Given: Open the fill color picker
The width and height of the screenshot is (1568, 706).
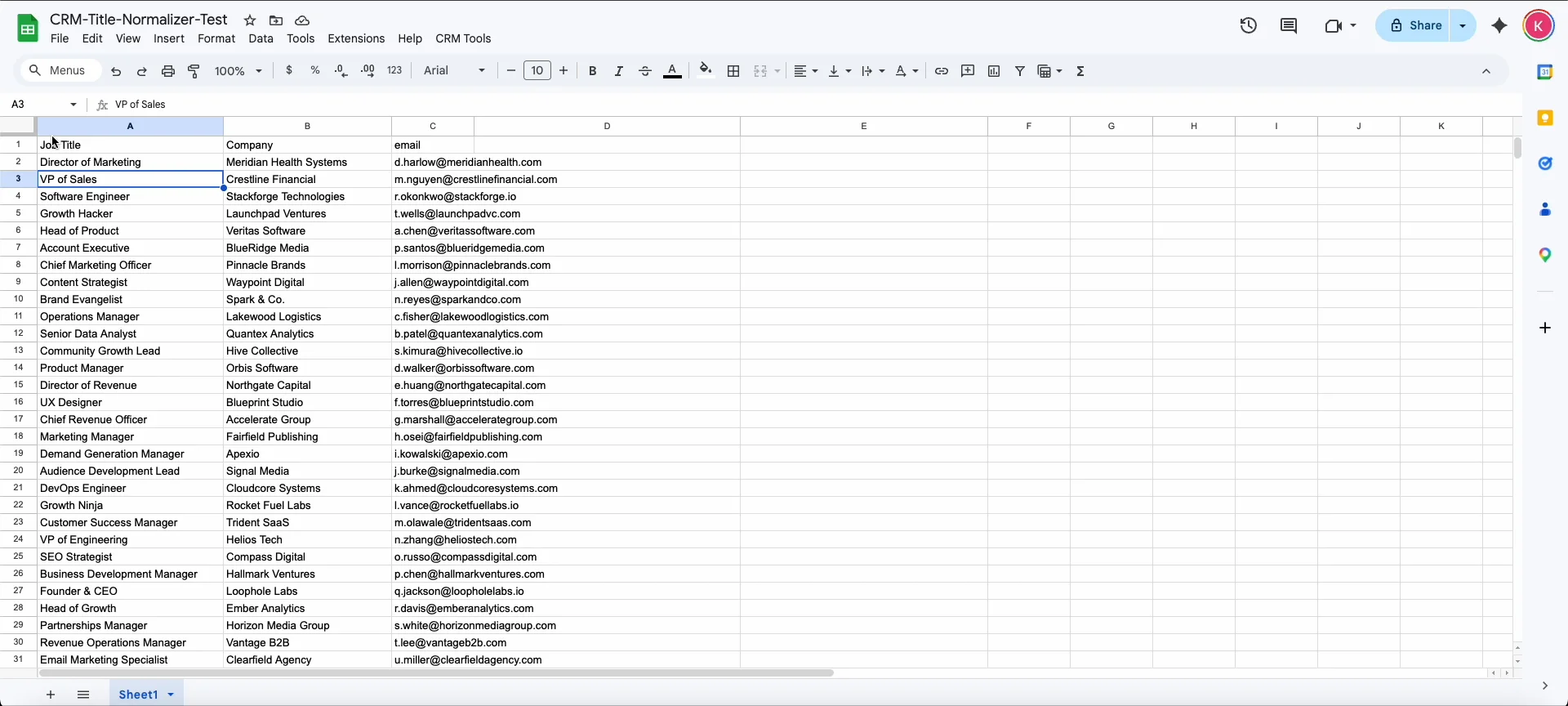Looking at the screenshot, I should click(706, 70).
